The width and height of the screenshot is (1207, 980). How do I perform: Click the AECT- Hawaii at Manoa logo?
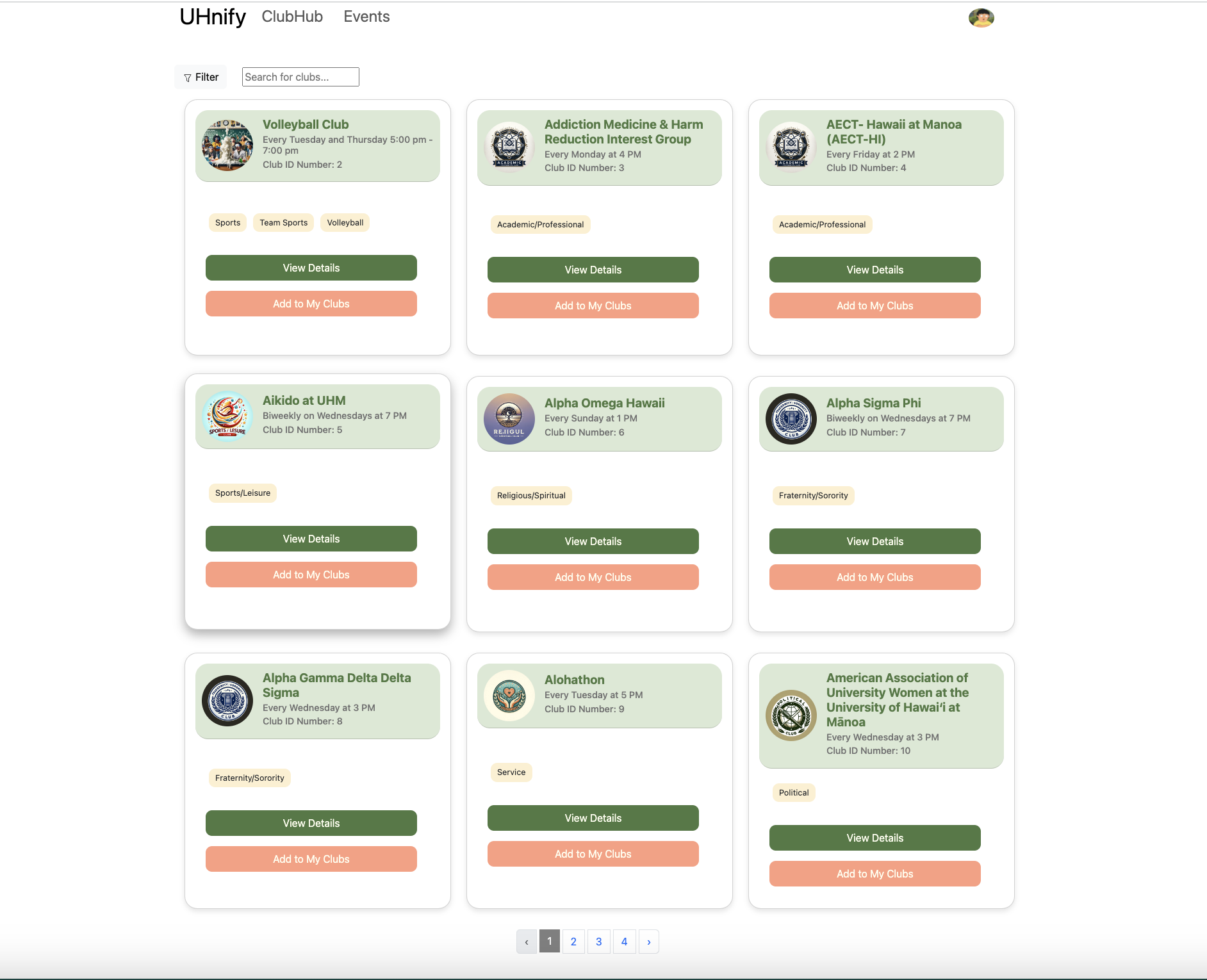click(x=791, y=146)
